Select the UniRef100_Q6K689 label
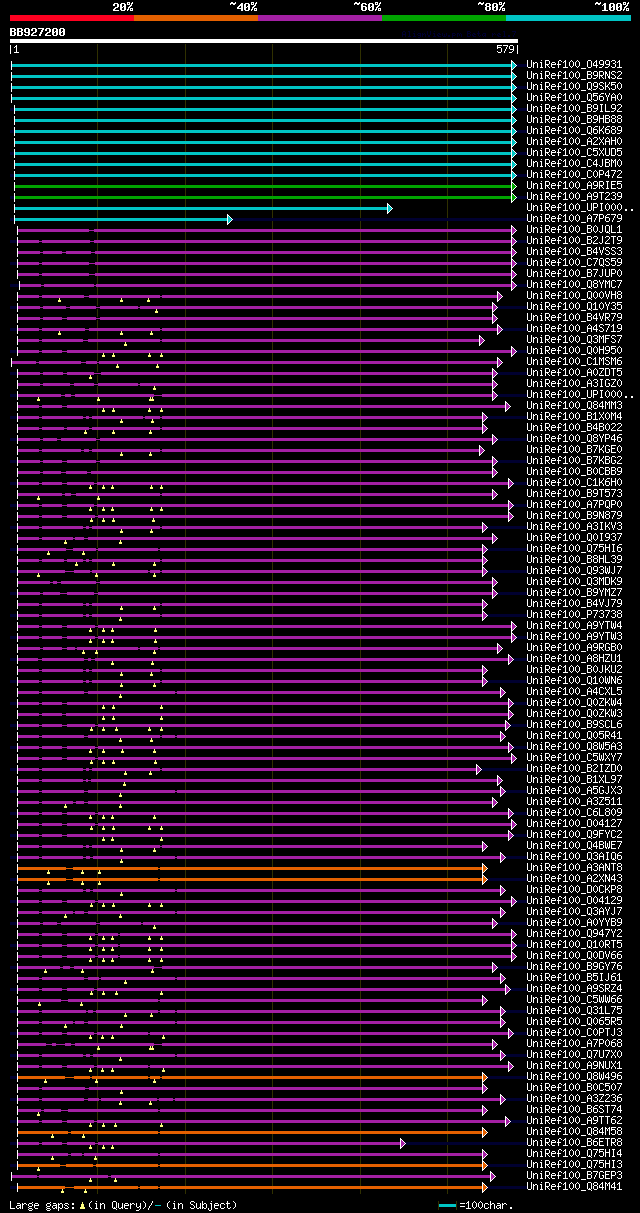The height and width of the screenshot is (1213, 640). click(x=574, y=130)
